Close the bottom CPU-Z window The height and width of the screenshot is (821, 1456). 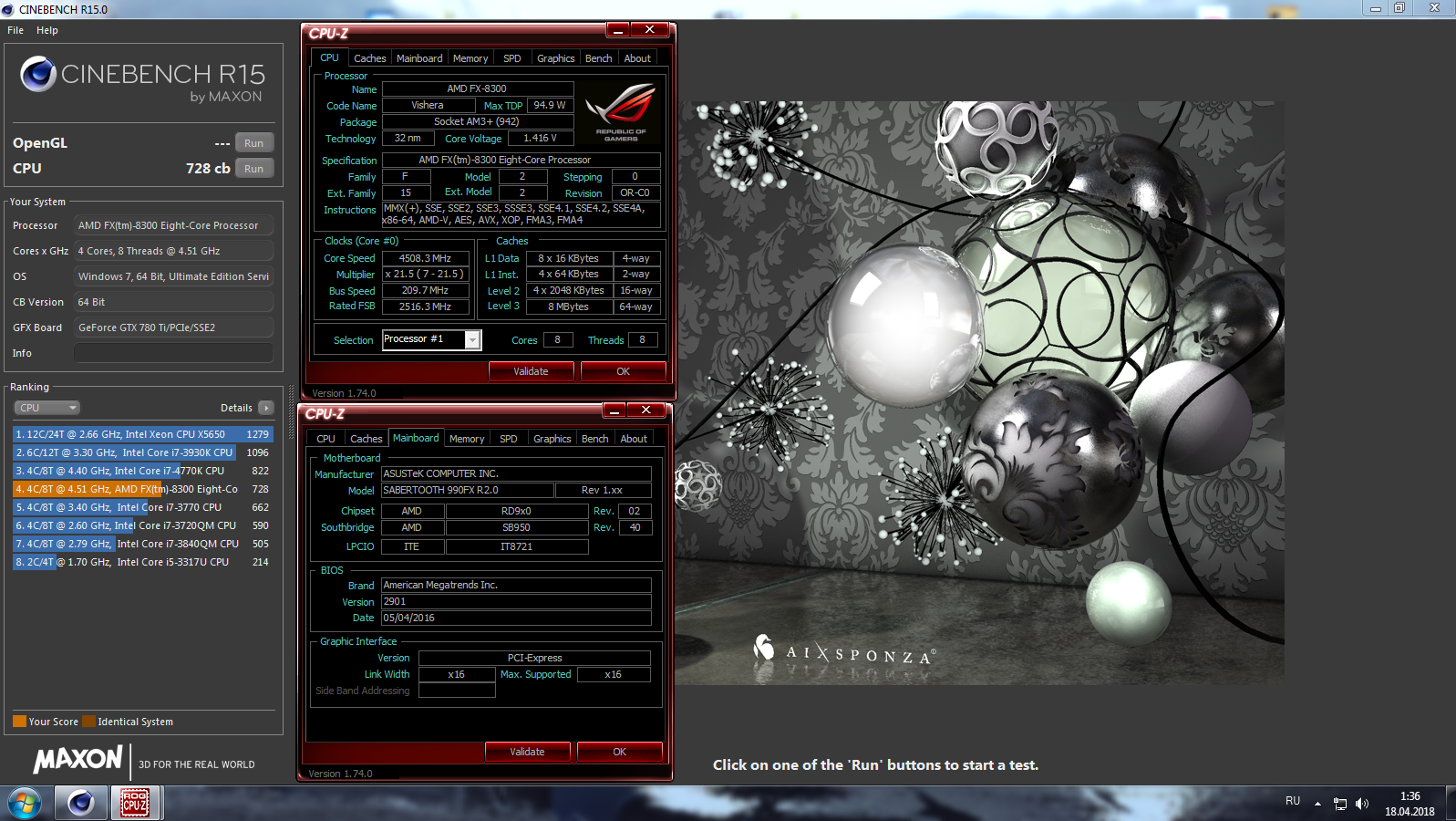click(645, 410)
